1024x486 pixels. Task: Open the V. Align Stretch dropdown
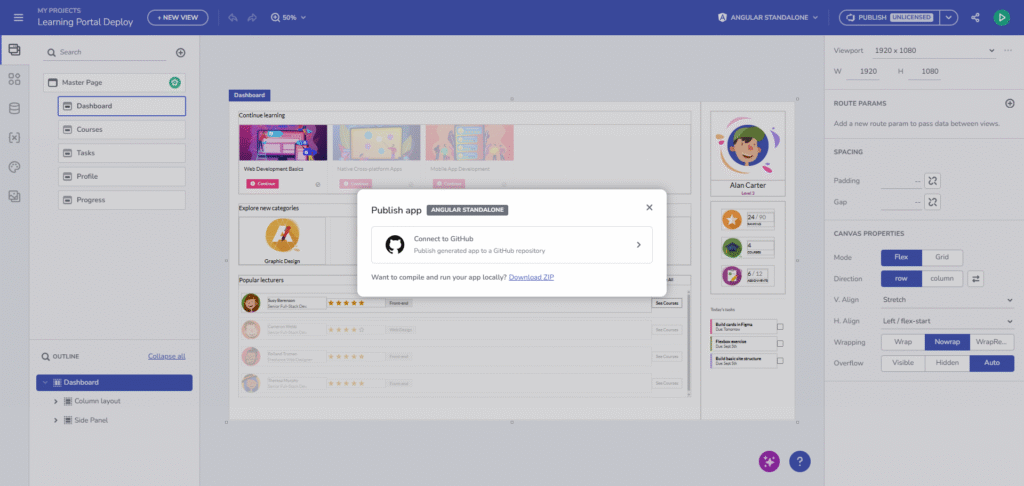pyautogui.click(x=947, y=300)
